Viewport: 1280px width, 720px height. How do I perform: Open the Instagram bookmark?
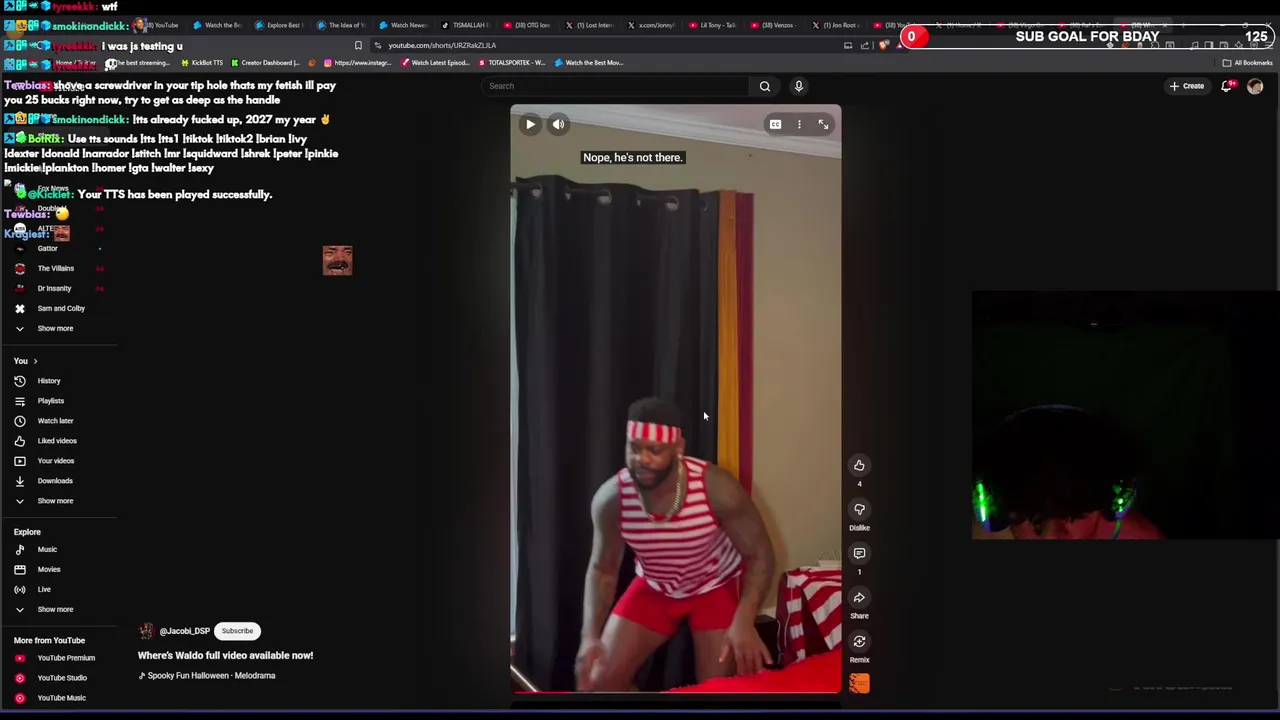tap(358, 63)
